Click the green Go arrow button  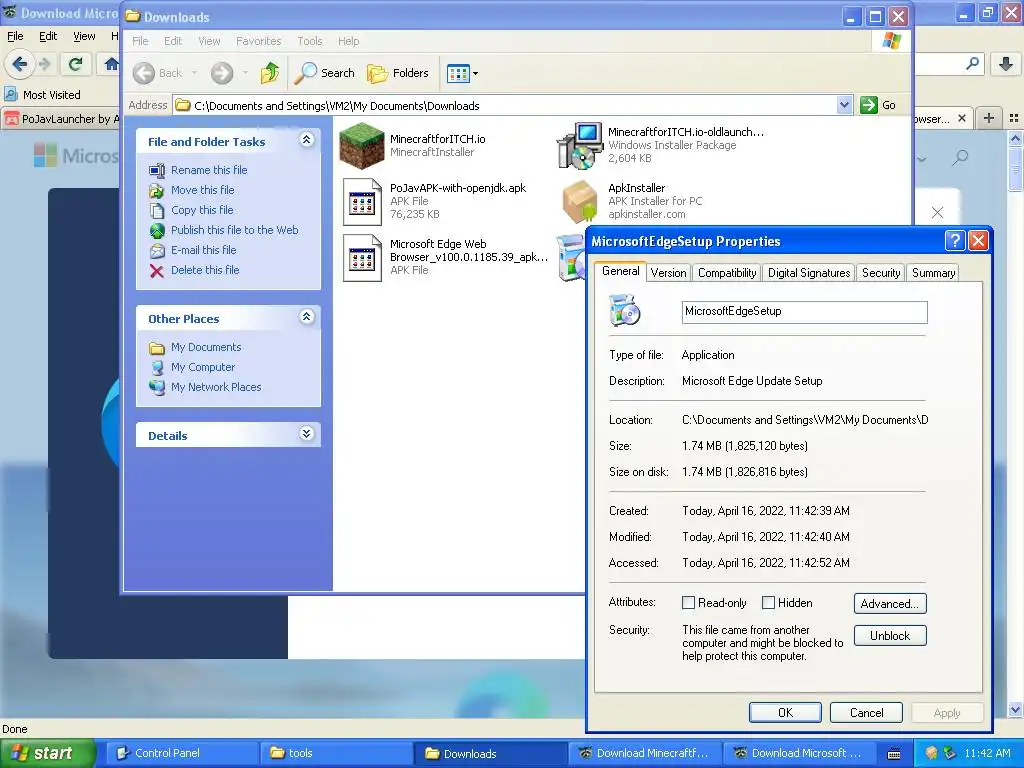(869, 105)
